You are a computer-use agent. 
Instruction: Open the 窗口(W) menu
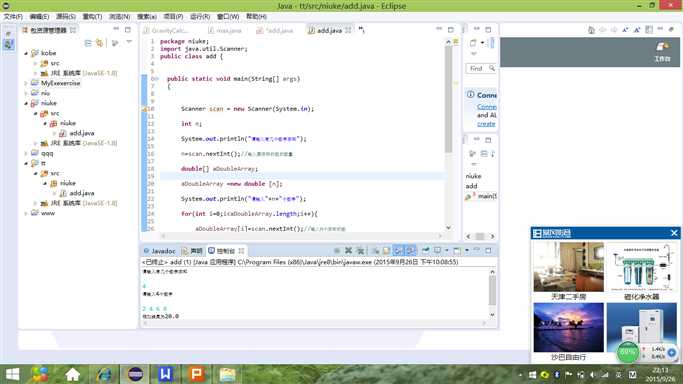[x=228, y=17]
